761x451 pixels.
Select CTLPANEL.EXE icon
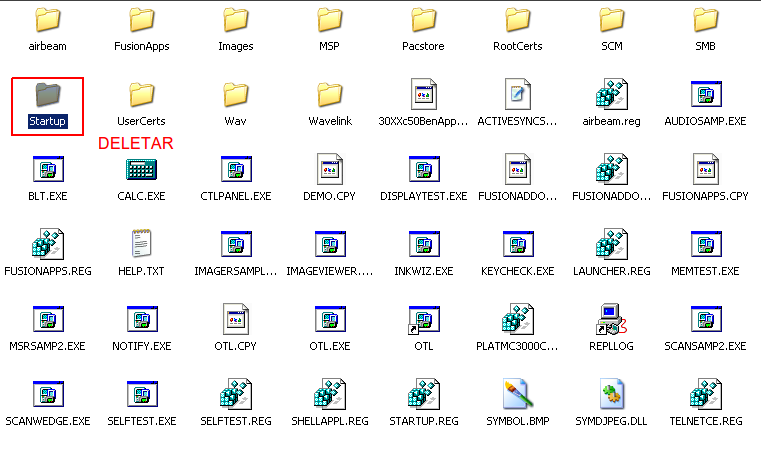click(x=236, y=169)
